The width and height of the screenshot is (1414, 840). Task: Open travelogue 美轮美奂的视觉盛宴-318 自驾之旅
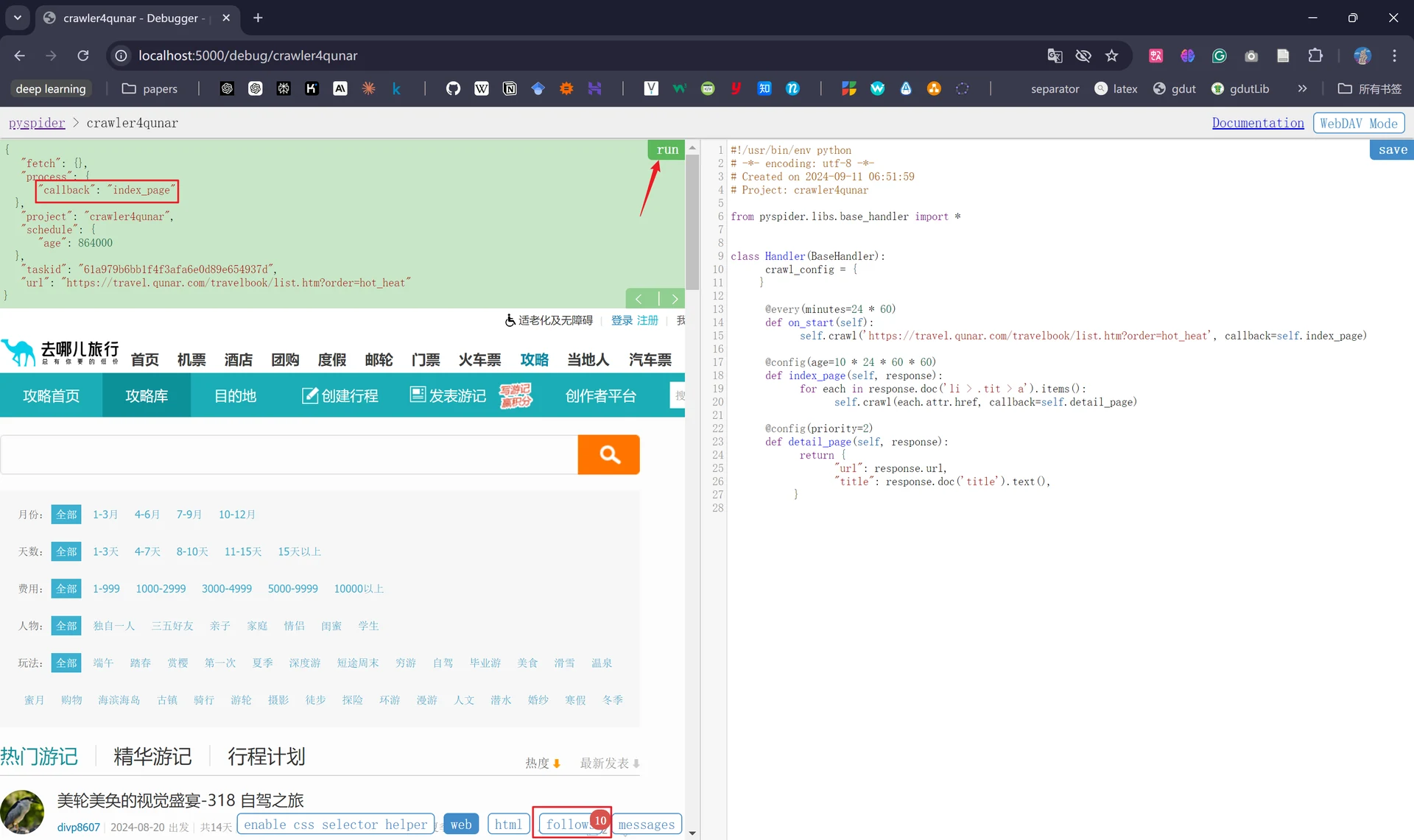point(180,800)
